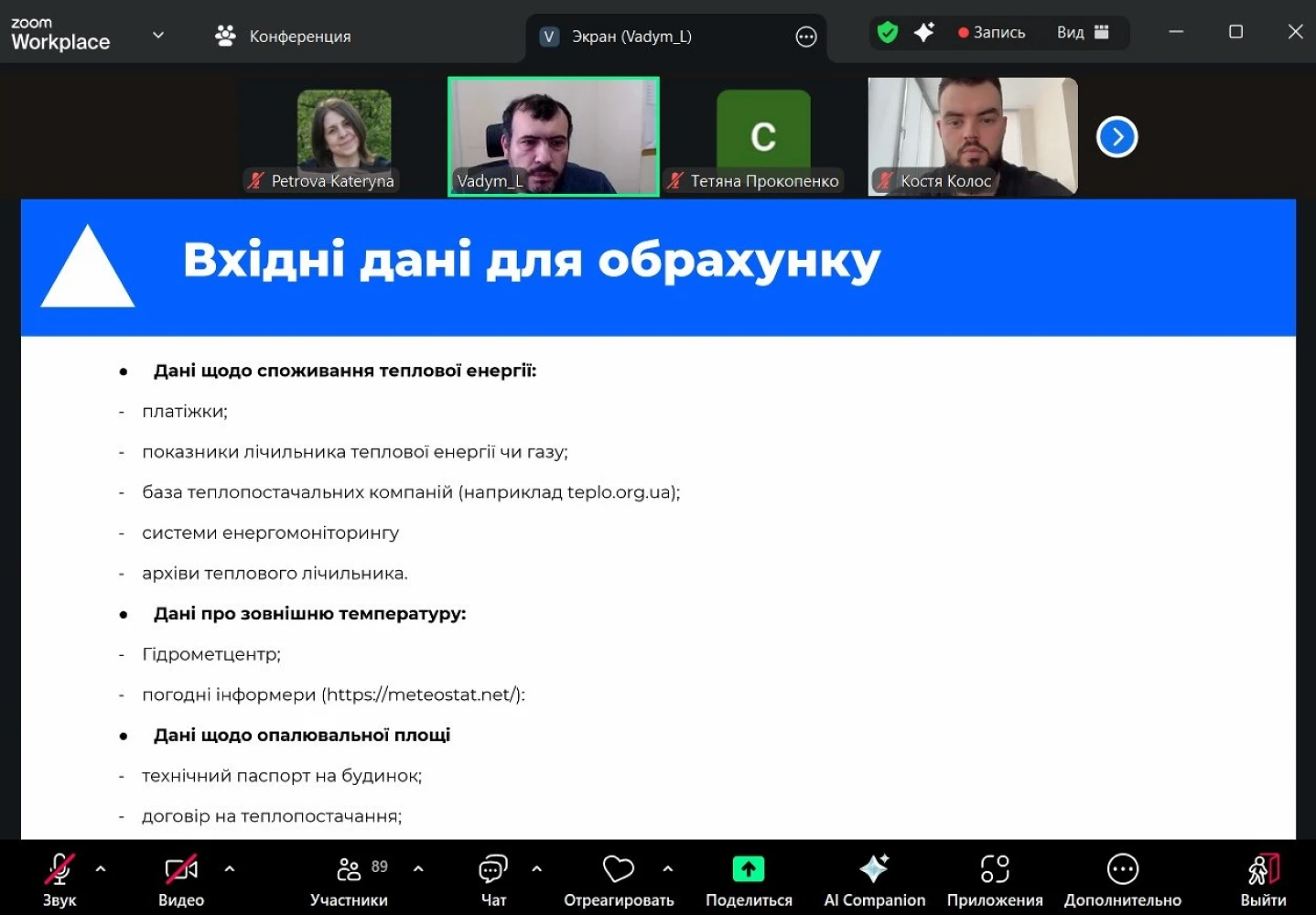Select Костя Колос video thumbnail

pyautogui.click(x=972, y=135)
